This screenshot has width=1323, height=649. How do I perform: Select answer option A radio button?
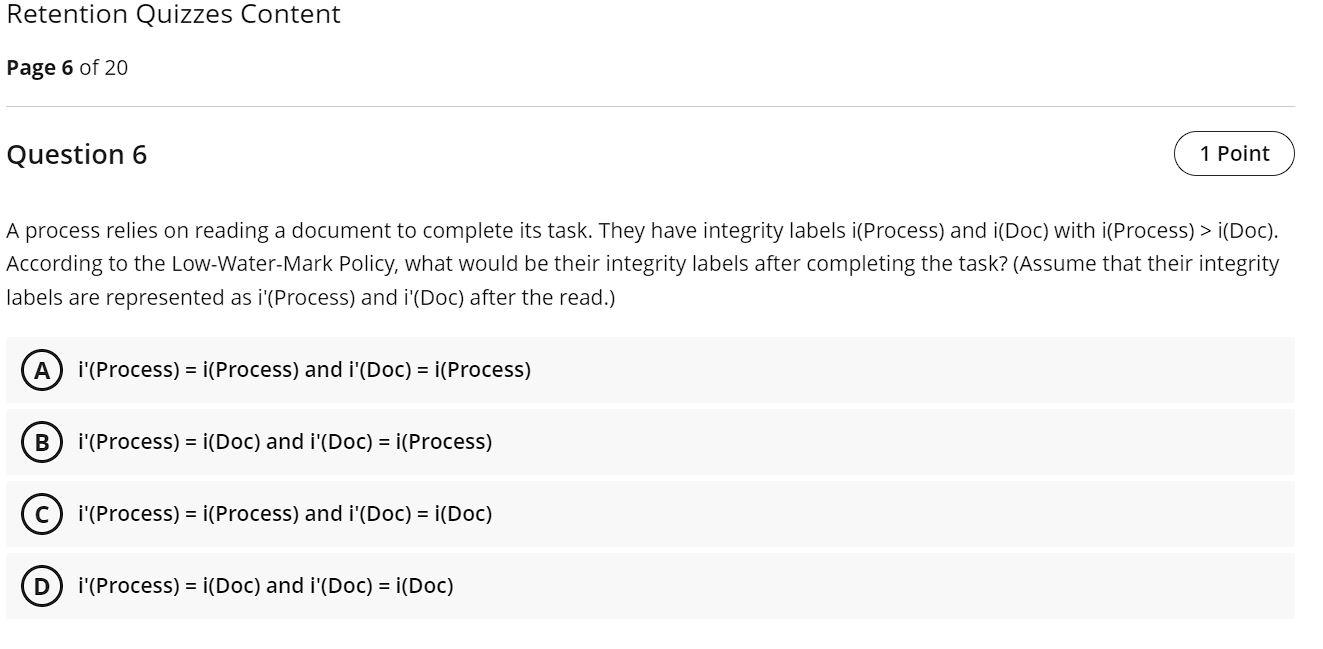[41, 369]
